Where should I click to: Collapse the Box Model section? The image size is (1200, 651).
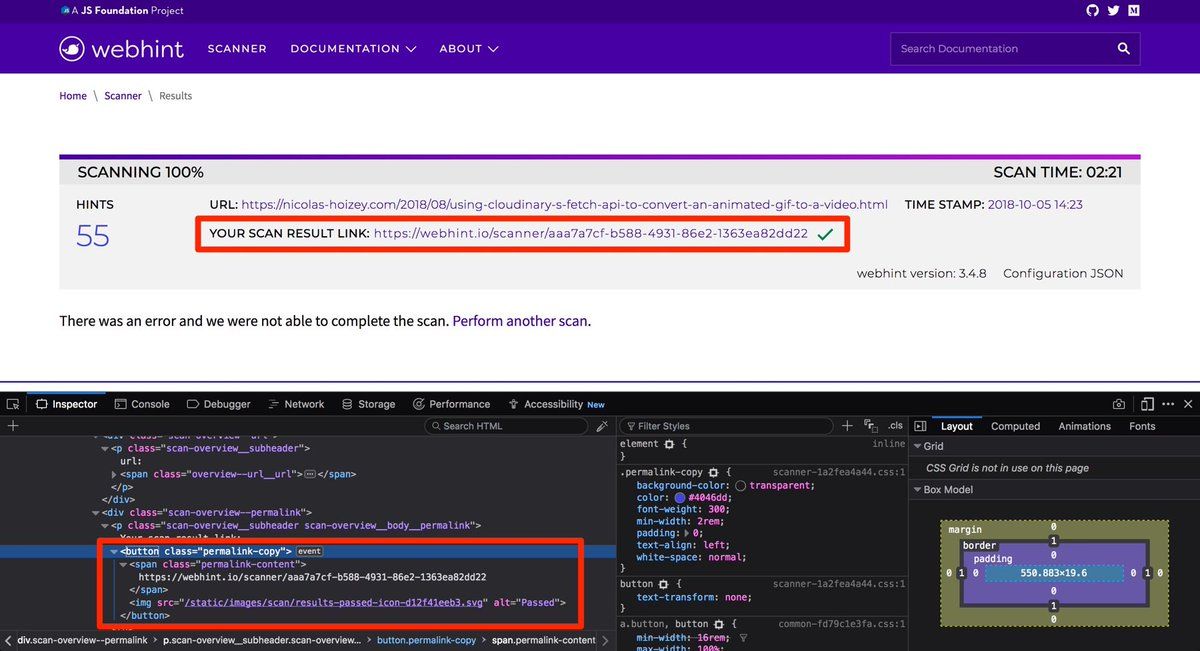tap(918, 490)
